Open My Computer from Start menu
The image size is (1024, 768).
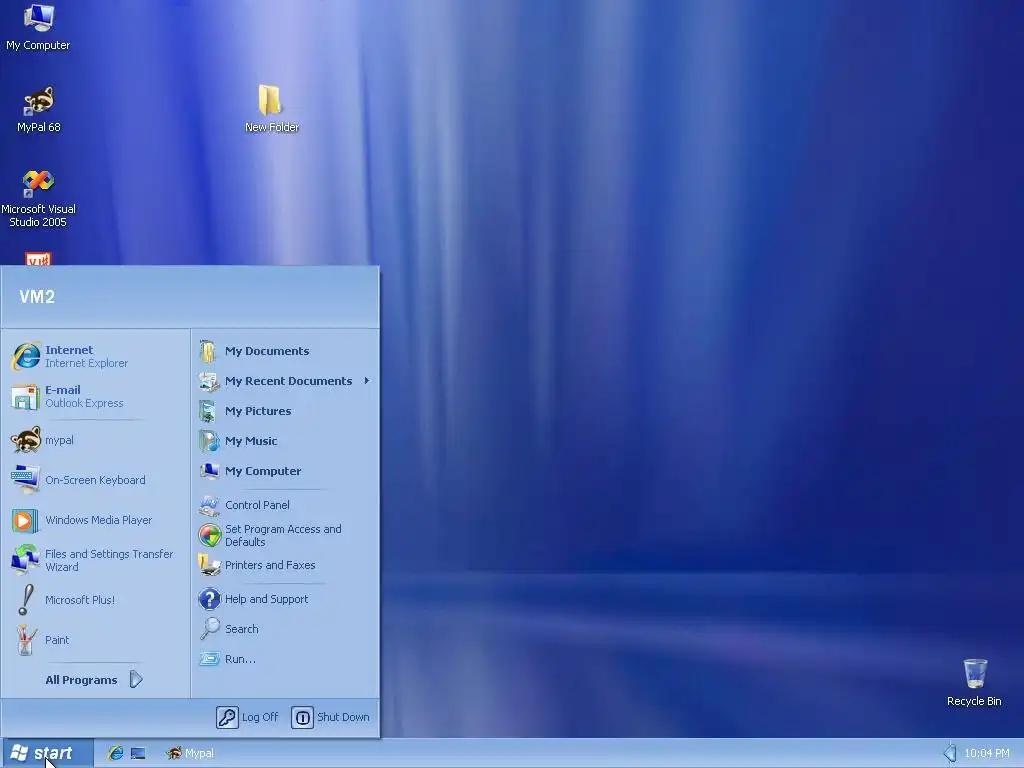[285, 472]
